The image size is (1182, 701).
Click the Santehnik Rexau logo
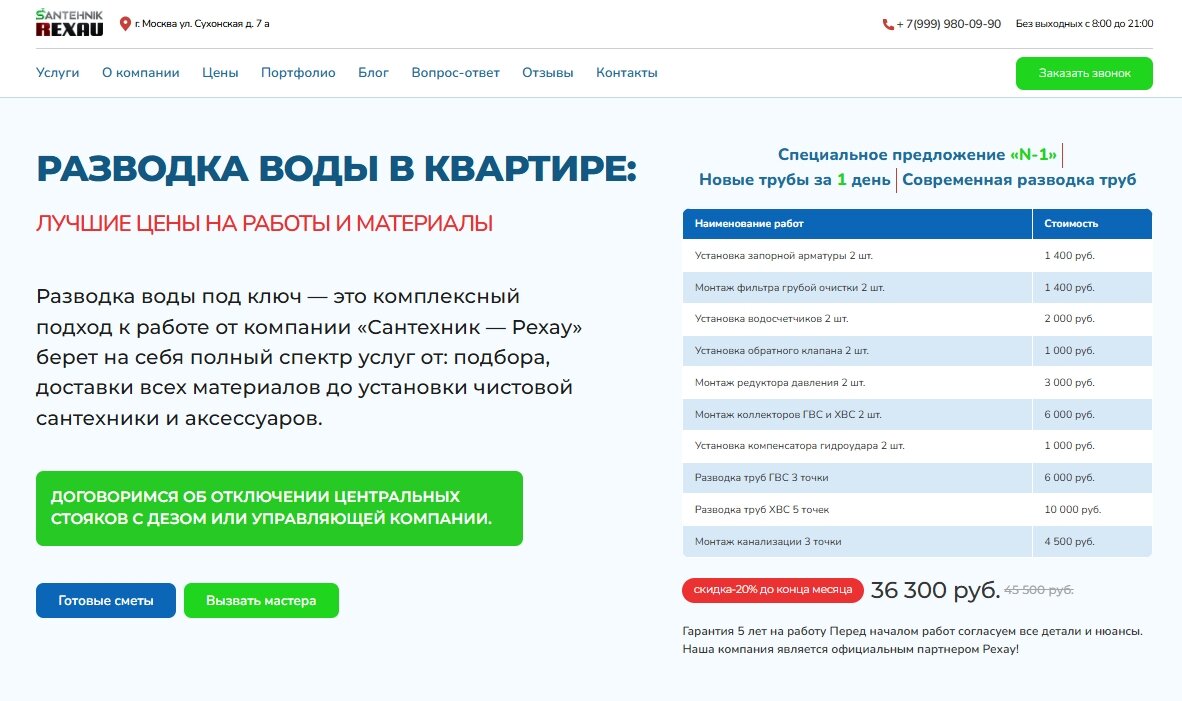[69, 23]
